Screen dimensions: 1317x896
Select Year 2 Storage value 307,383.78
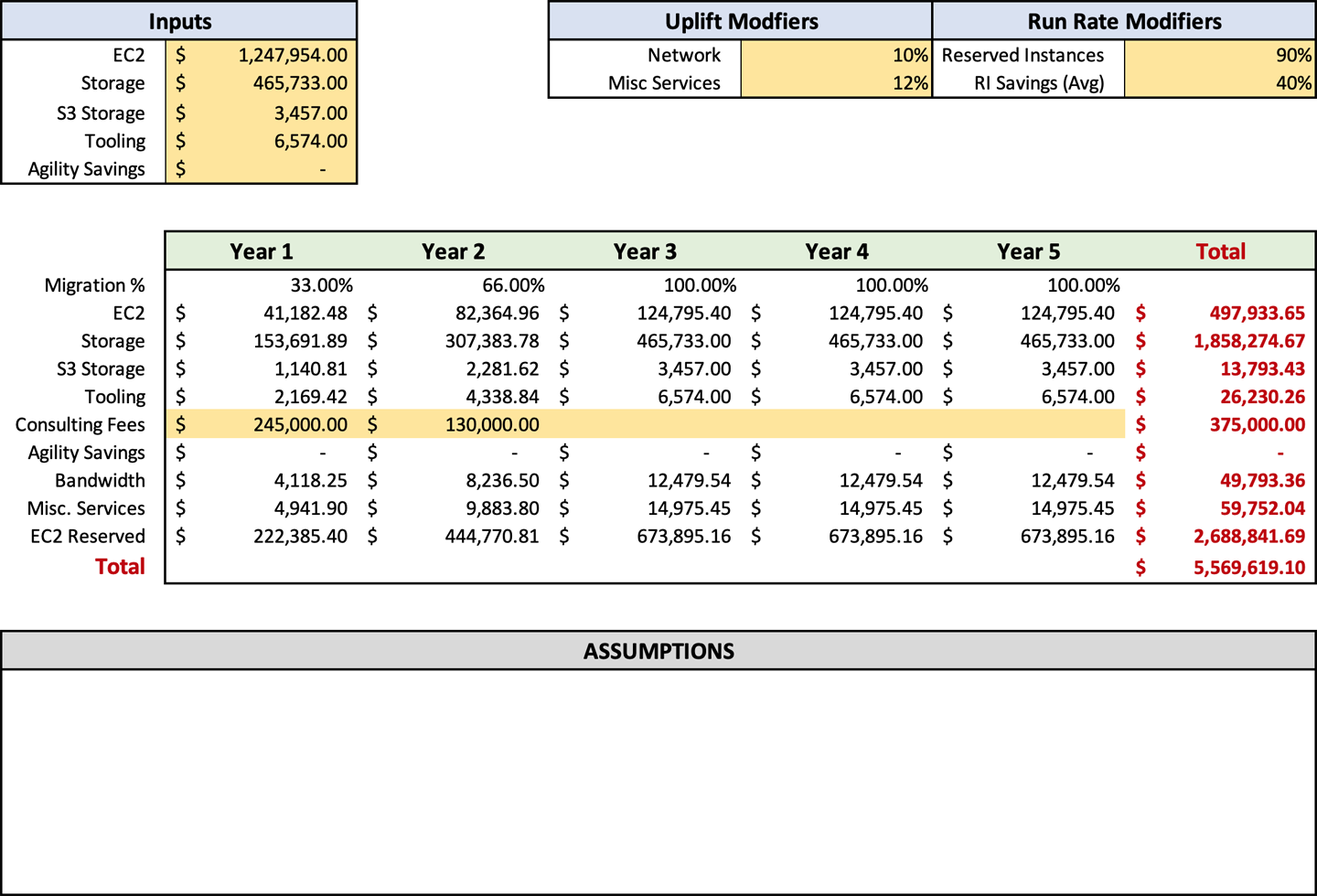pyautogui.click(x=492, y=341)
